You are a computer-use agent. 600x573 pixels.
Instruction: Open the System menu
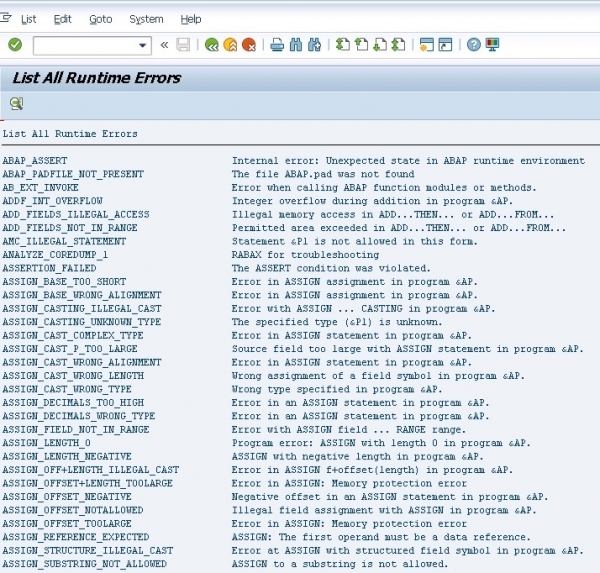click(146, 19)
